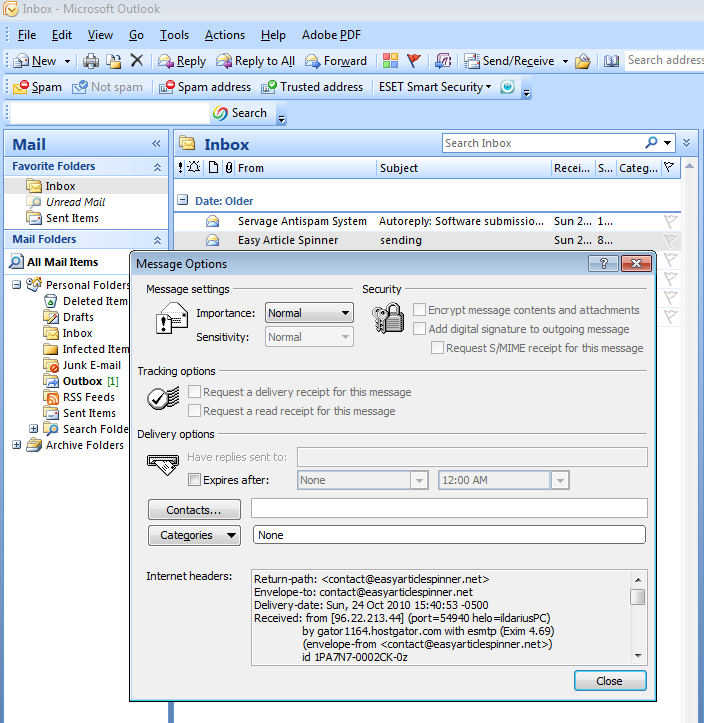Click the Search button with swirl icon
The height and width of the screenshot is (723, 704).
point(241,113)
